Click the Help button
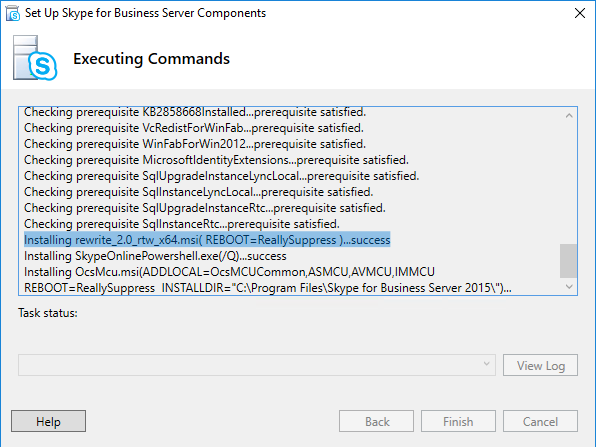Image resolution: width=596 pixels, height=447 pixels. point(48,421)
